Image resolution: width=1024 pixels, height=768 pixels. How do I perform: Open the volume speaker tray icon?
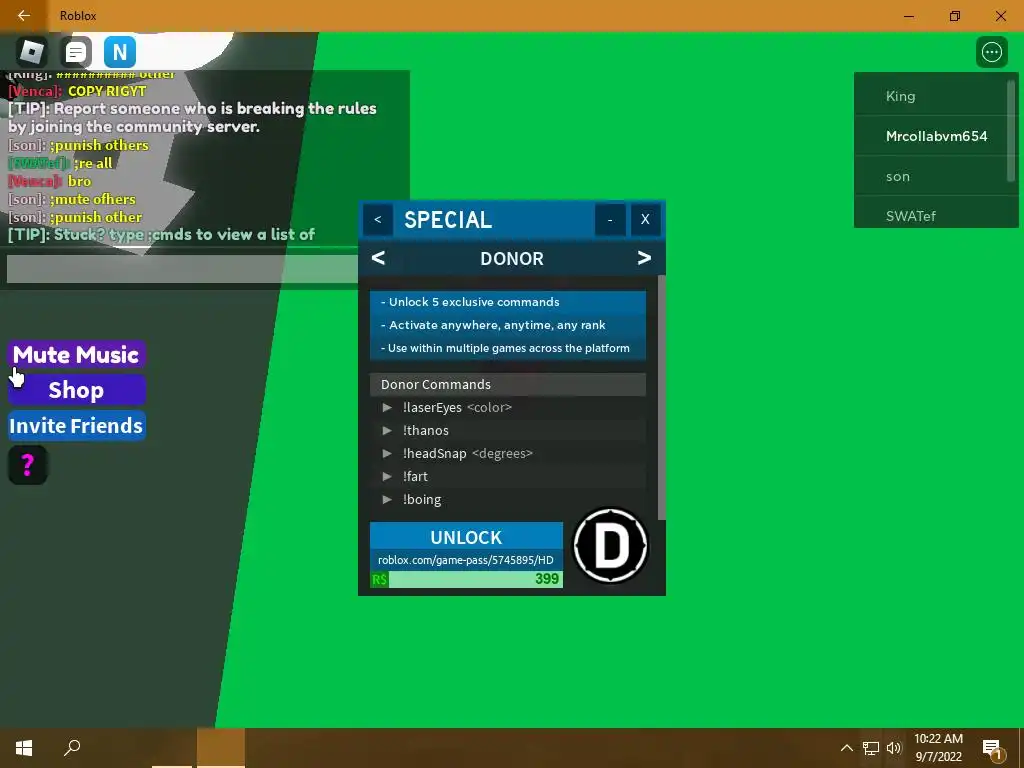click(x=893, y=748)
